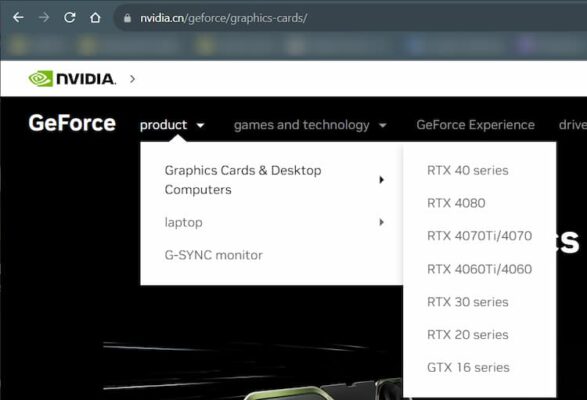
Task: Open the games and technology dropdown
Action: click(310, 125)
